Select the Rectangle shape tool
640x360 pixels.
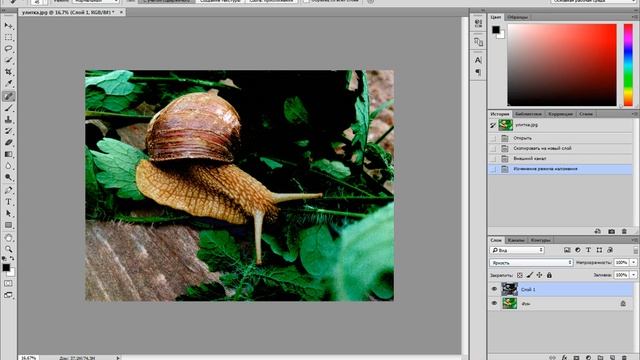pyautogui.click(x=8, y=225)
